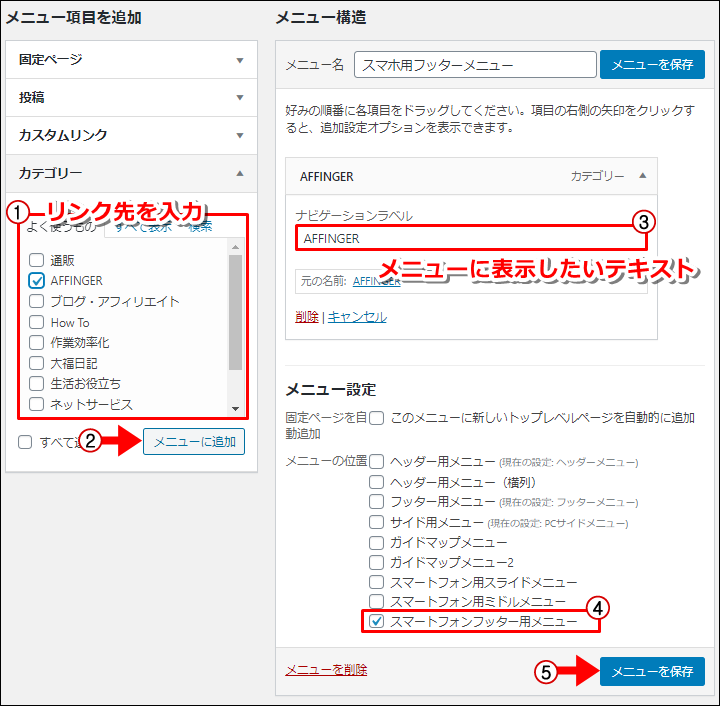This screenshot has height=706, width=720.
Task: Collapse the AFFINGER menu item arrow
Action: (x=642, y=175)
